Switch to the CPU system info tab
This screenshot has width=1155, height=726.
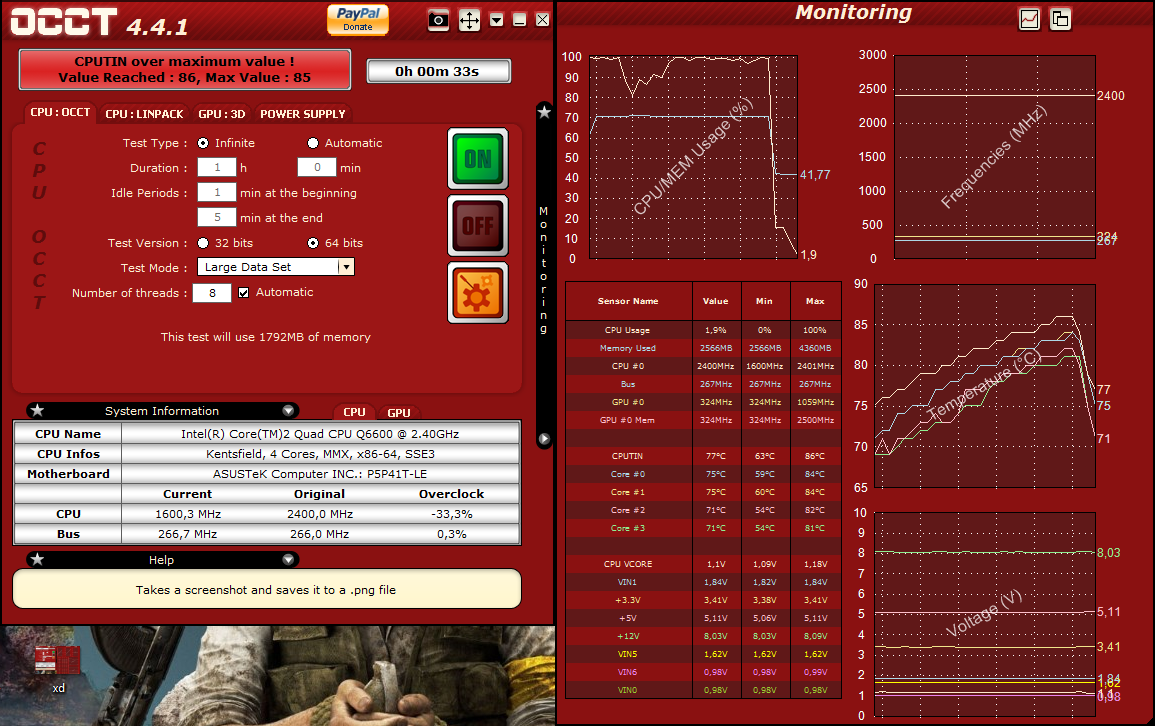tap(354, 412)
